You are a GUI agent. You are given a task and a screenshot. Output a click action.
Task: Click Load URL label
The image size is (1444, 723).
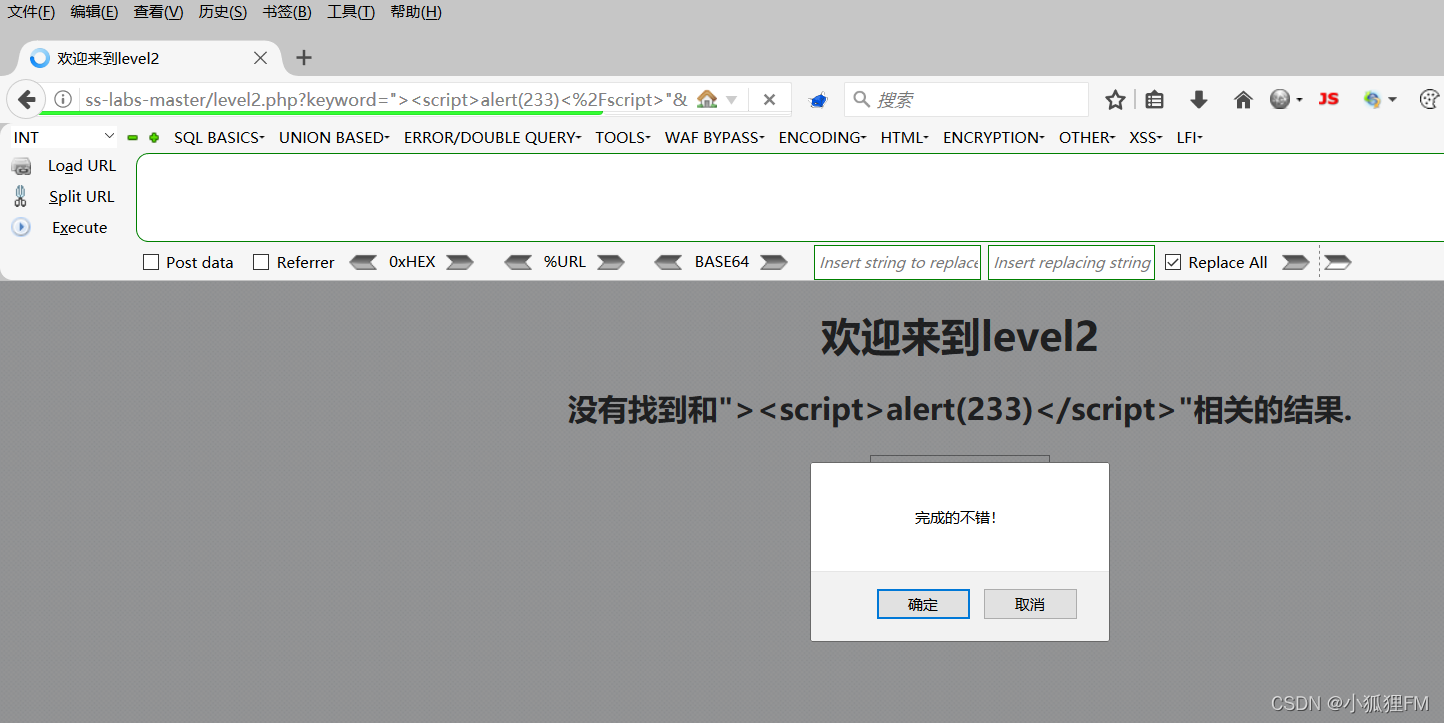tap(82, 166)
